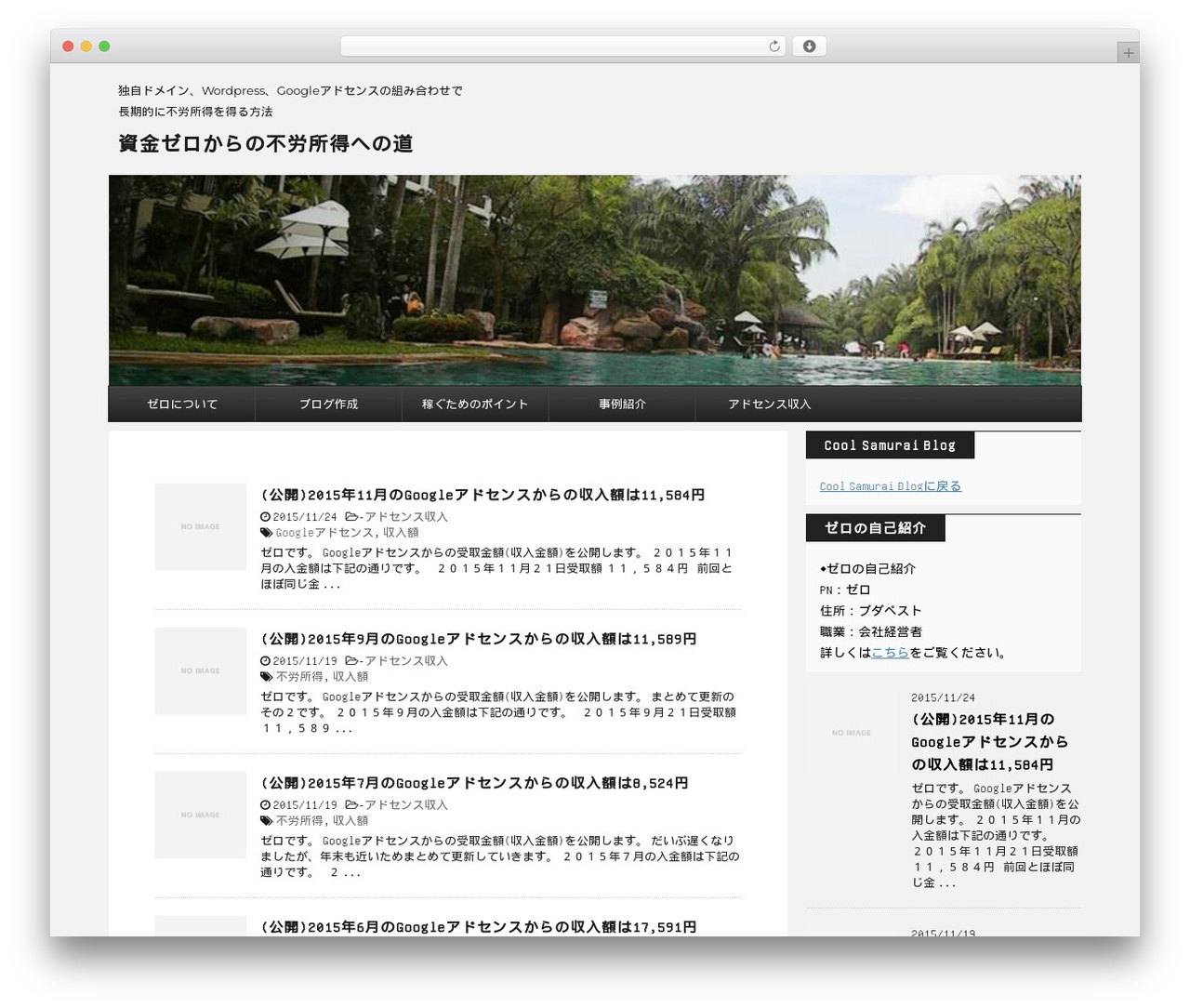Open the 稼ぐためのポイント menu item
1190x1008 pixels.
click(x=475, y=405)
